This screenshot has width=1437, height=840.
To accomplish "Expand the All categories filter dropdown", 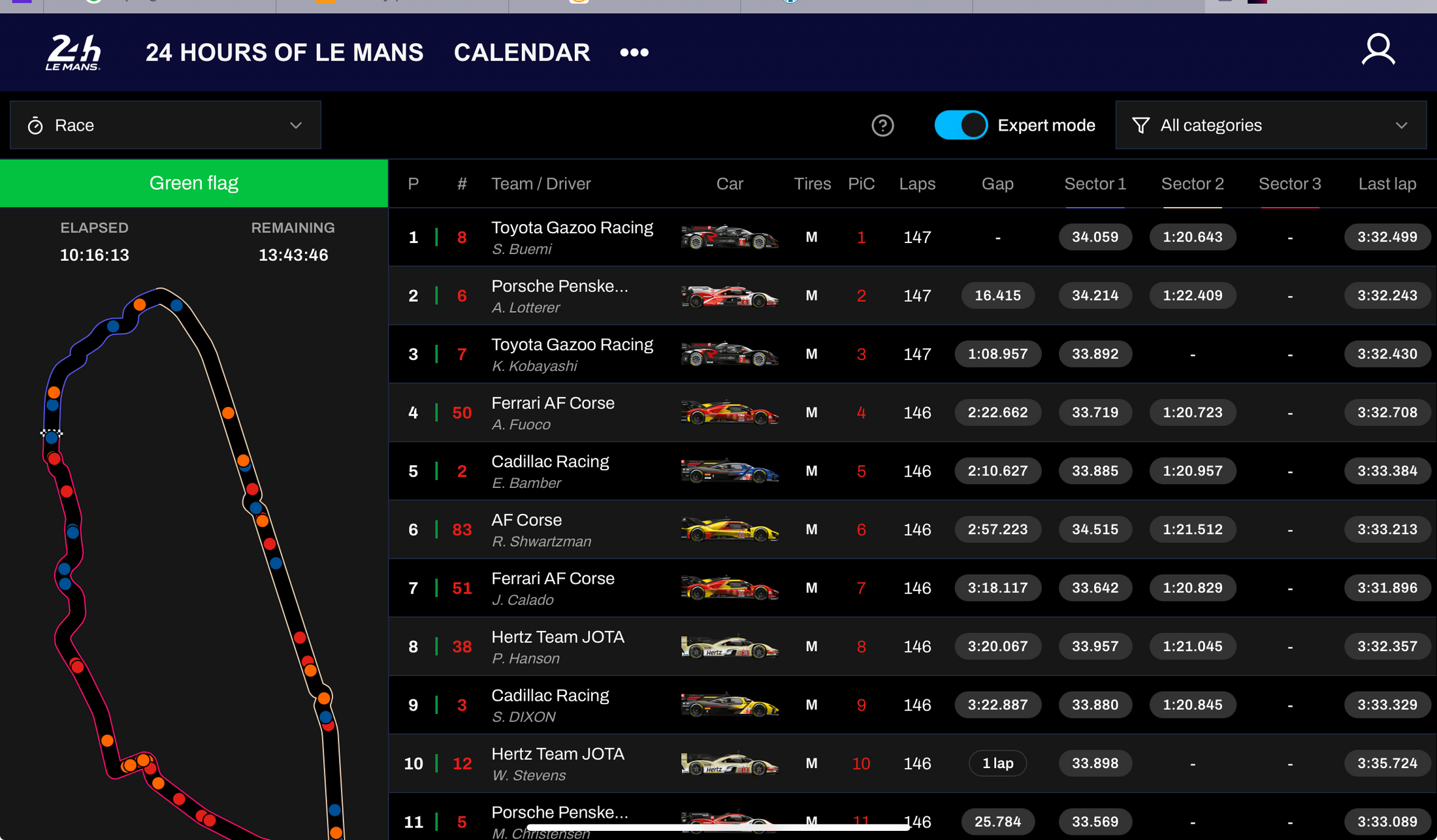I will click(1271, 125).
